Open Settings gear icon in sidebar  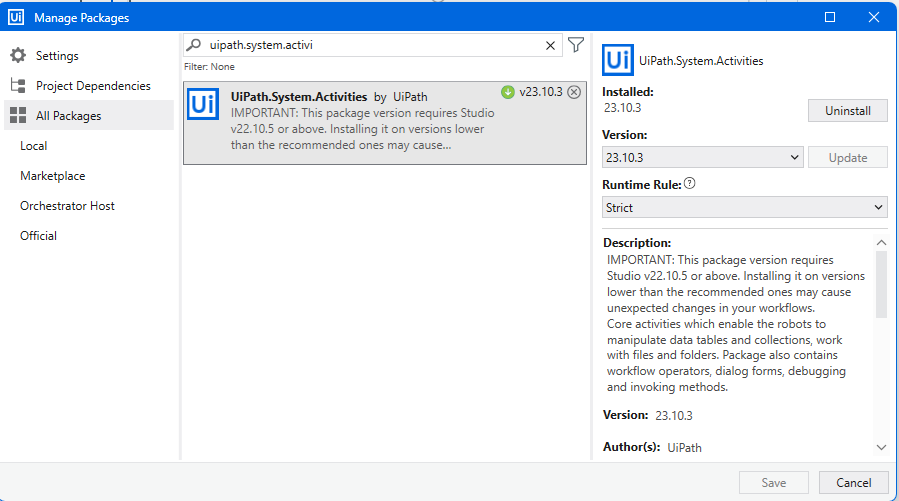pyautogui.click(x=18, y=56)
